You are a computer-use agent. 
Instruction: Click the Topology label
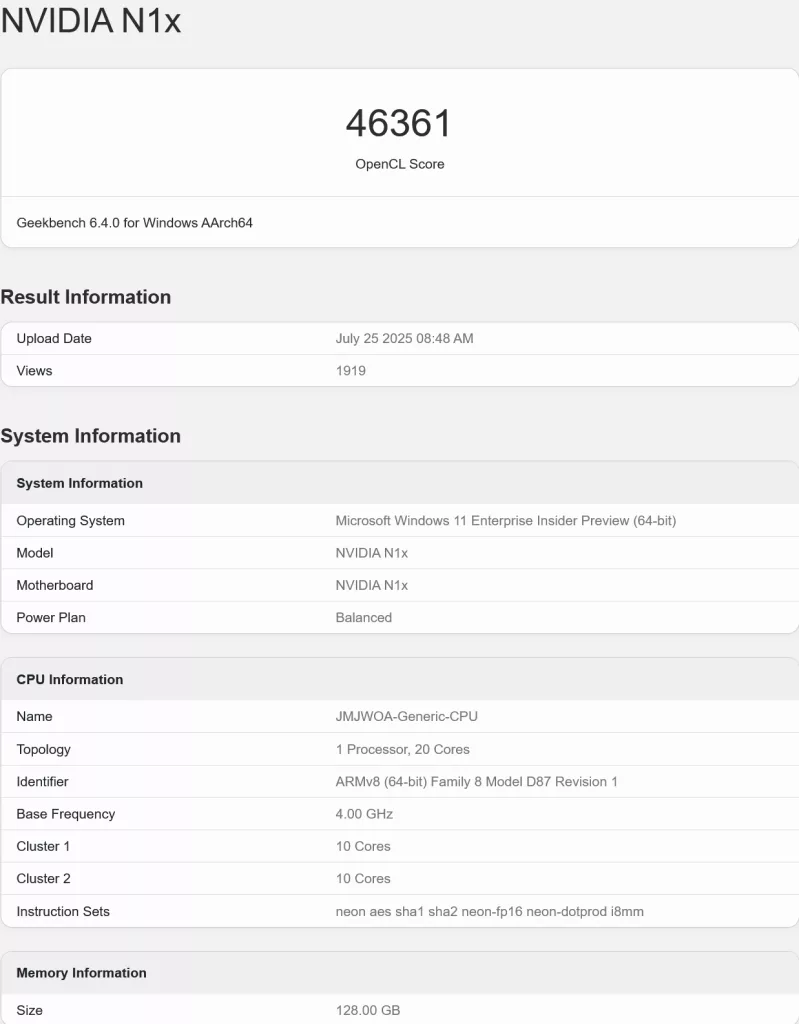pos(43,749)
